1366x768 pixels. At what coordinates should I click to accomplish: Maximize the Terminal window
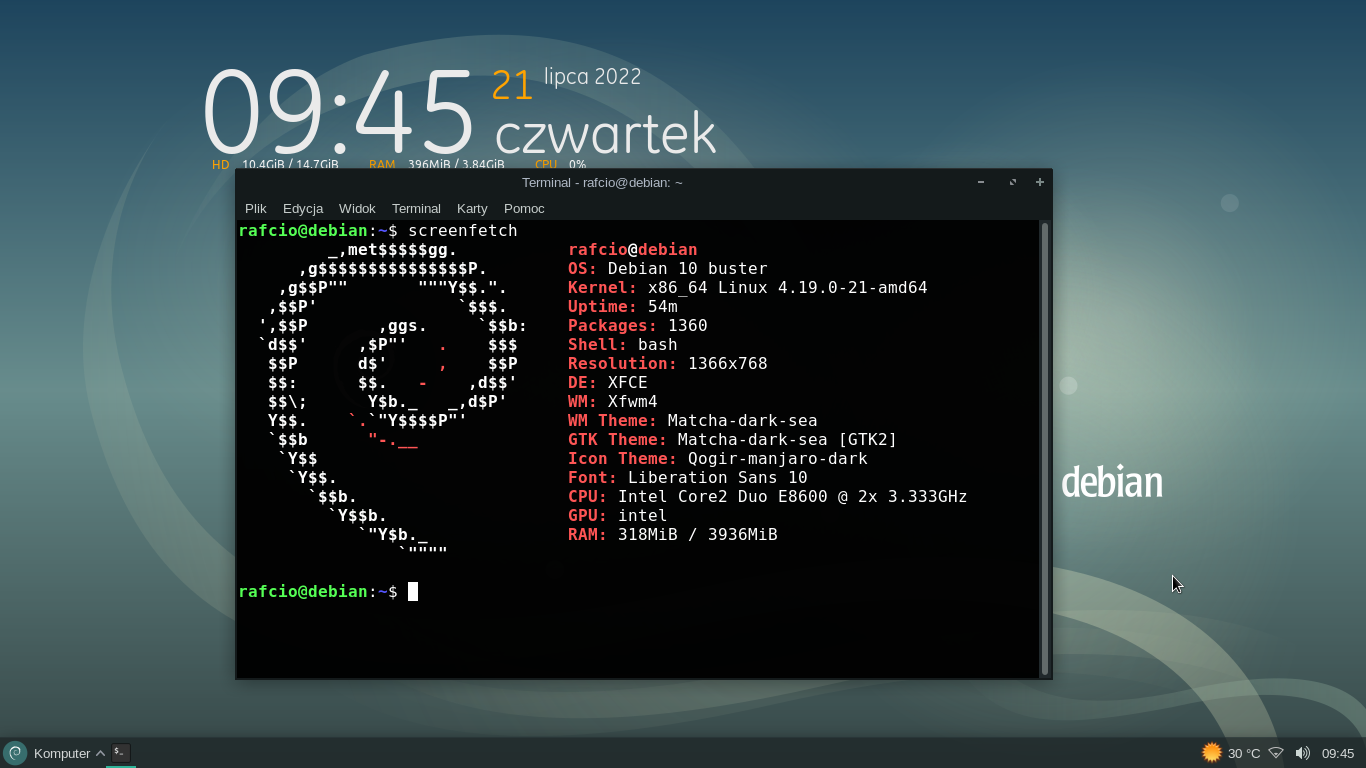[1012, 182]
